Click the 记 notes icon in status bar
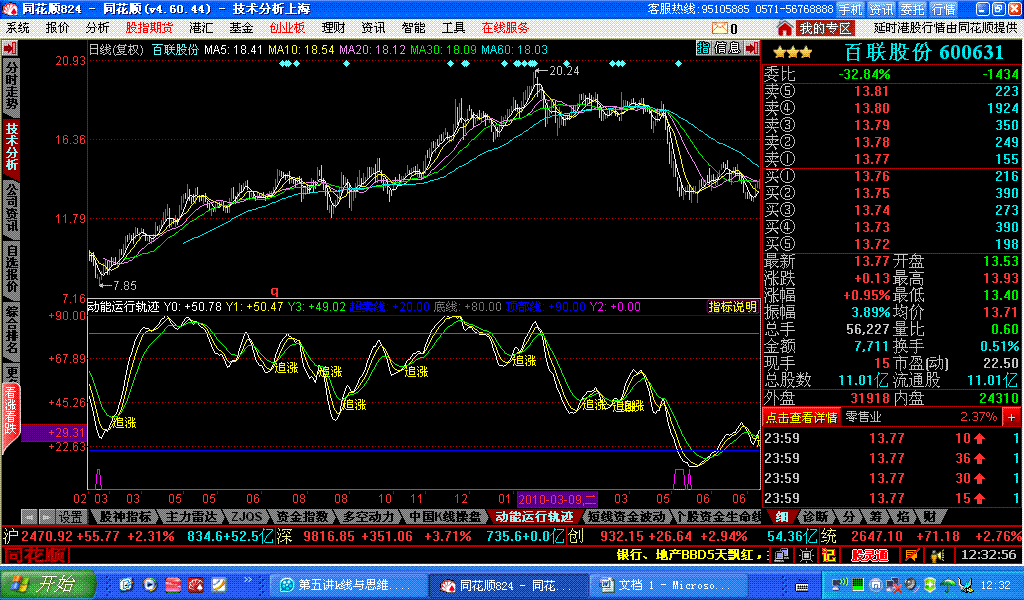Screen dimensions: 1024x600 click(829, 556)
